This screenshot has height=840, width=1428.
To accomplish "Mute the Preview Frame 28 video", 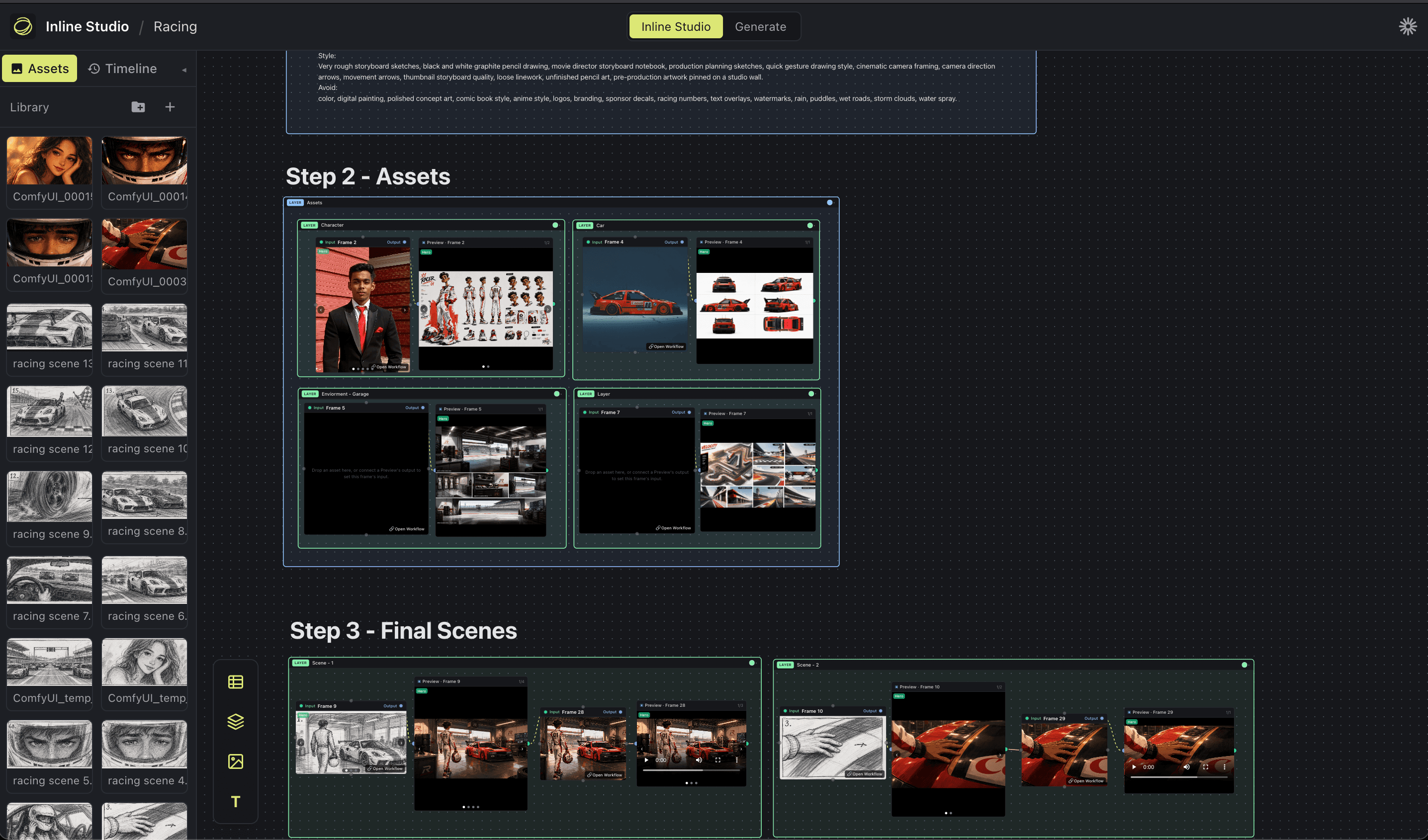I will 699,760.
